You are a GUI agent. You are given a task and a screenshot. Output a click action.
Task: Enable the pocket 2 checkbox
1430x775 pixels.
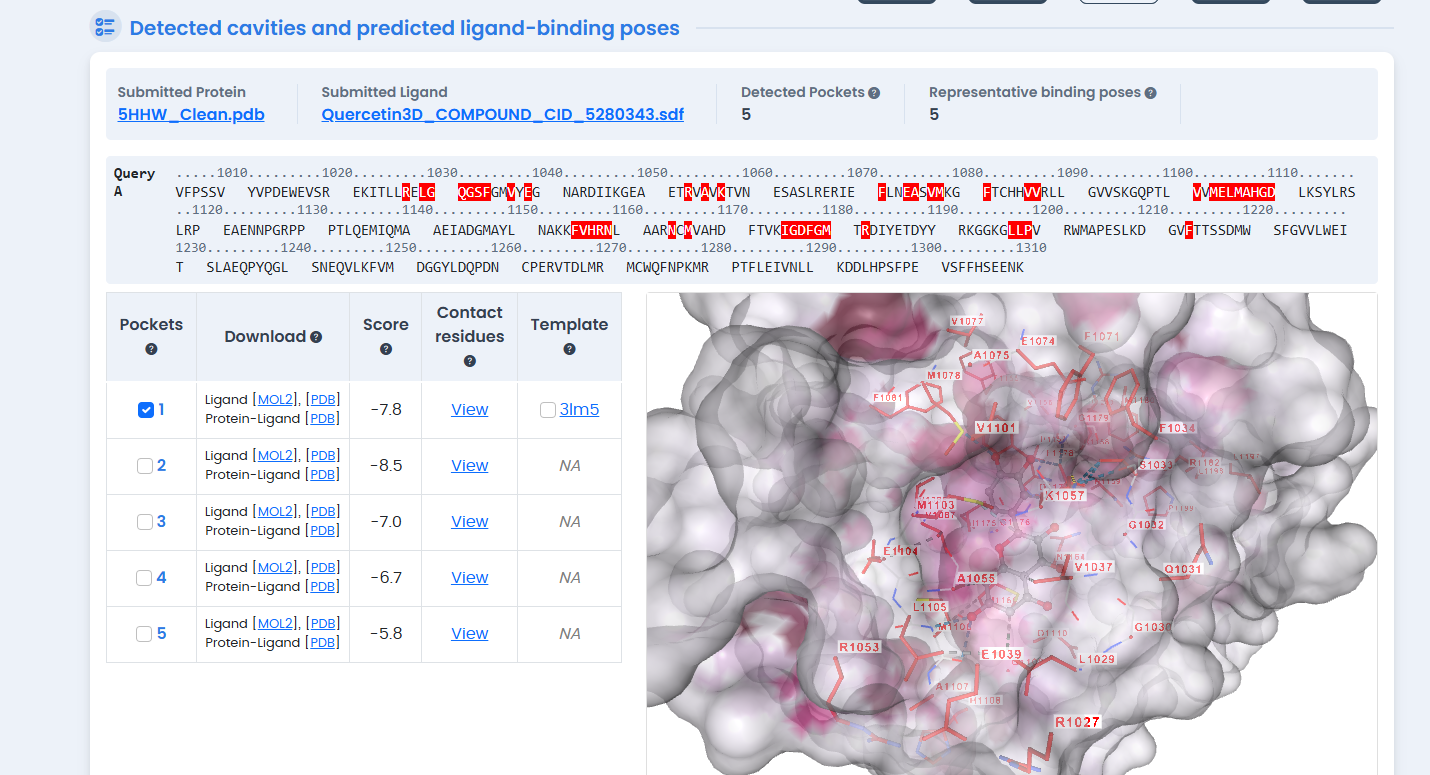pyautogui.click(x=145, y=466)
